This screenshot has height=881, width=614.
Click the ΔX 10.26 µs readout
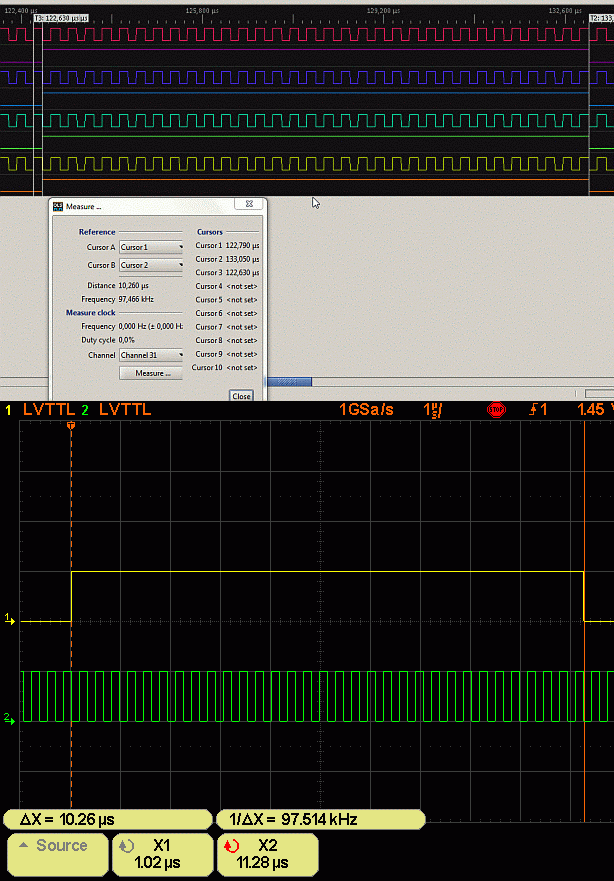point(108,819)
